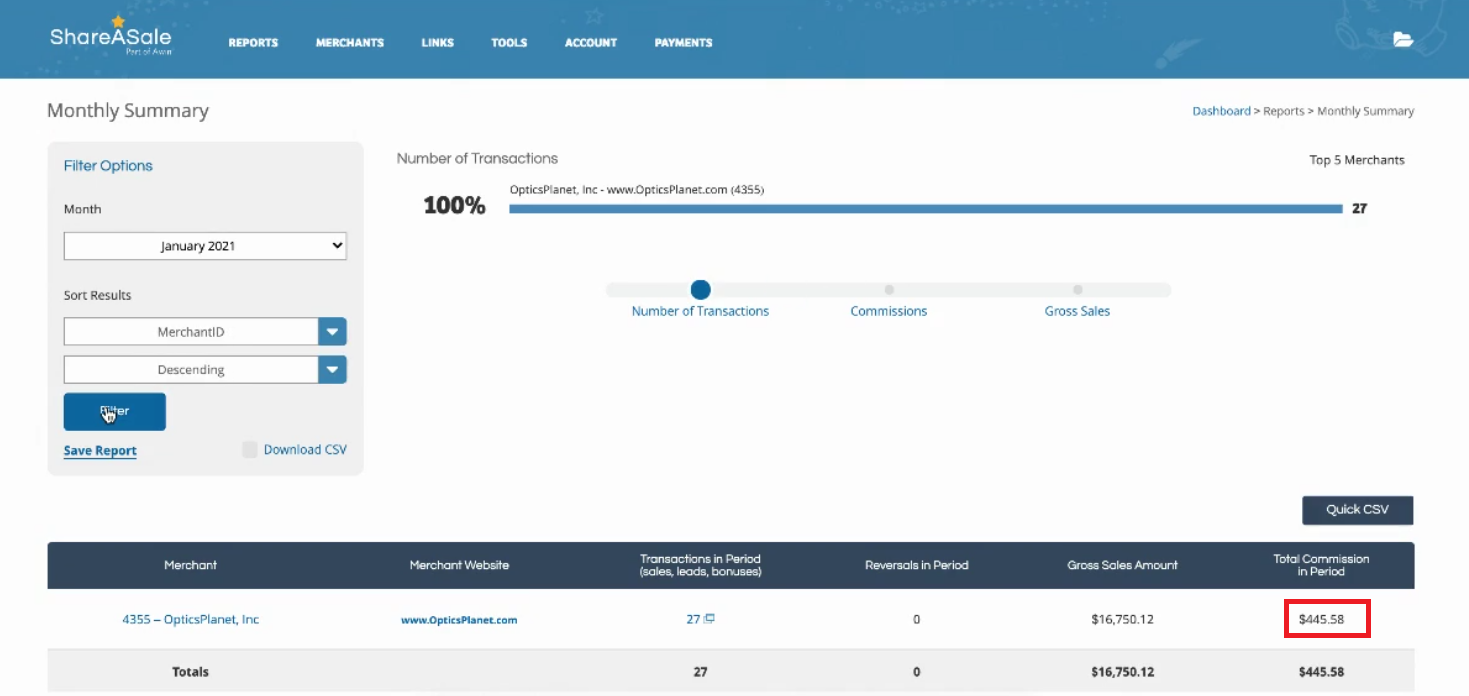The width and height of the screenshot is (1469, 696).
Task: Click the Gross Sales Amount column header
Action: [1122, 565]
